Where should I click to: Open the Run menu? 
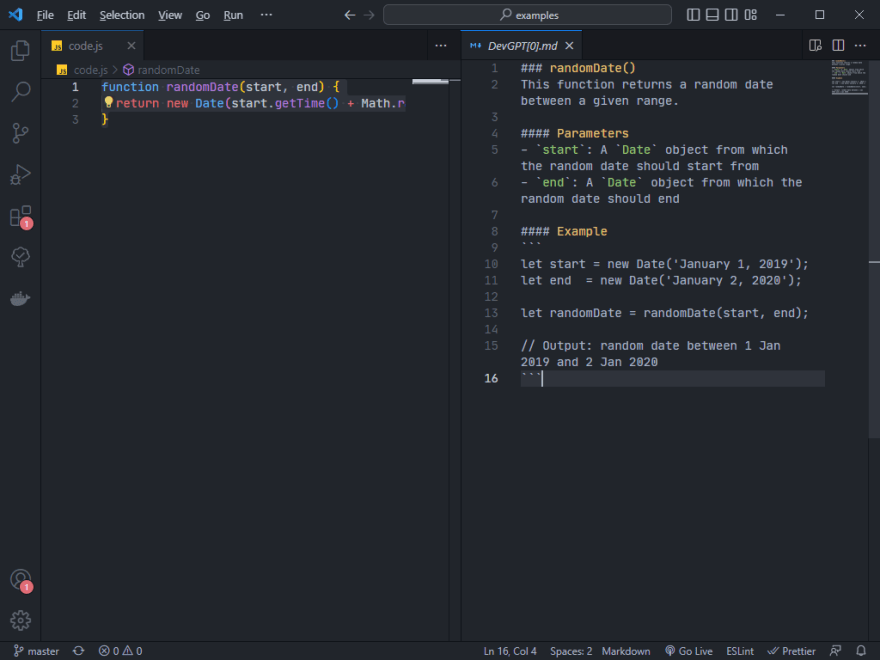pyautogui.click(x=233, y=15)
